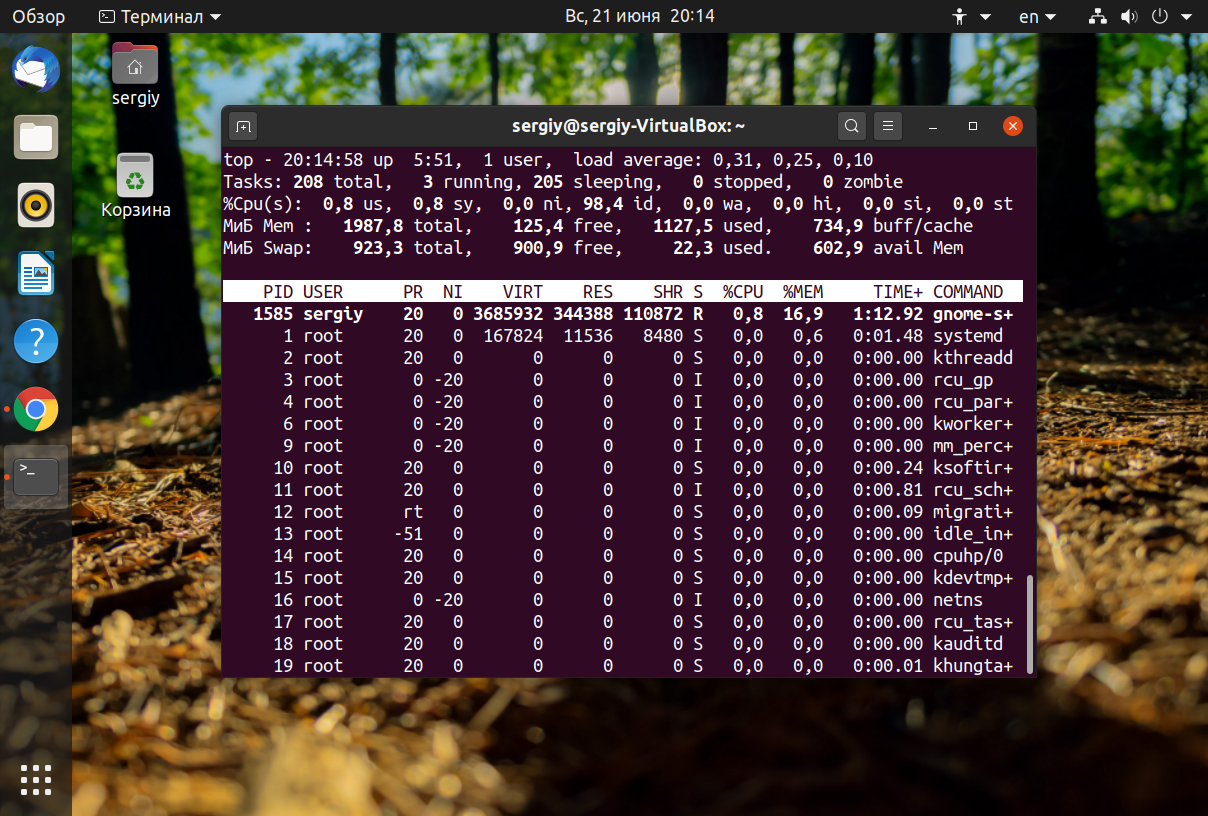This screenshot has width=1208, height=816.
Task: Open the clock showing Вс, 21 июня 20:14
Action: tap(640, 17)
